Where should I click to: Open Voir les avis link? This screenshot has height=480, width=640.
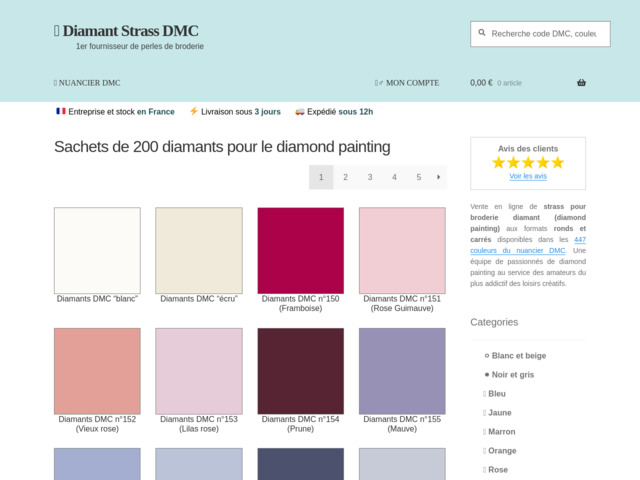pos(528,176)
